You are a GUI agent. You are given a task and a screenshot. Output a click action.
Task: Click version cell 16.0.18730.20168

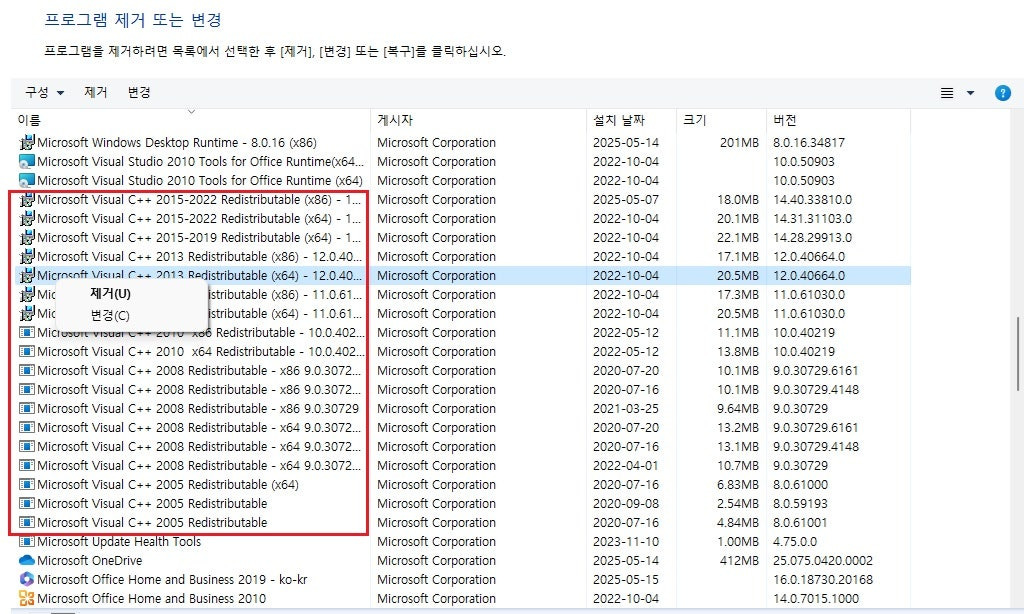(823, 579)
